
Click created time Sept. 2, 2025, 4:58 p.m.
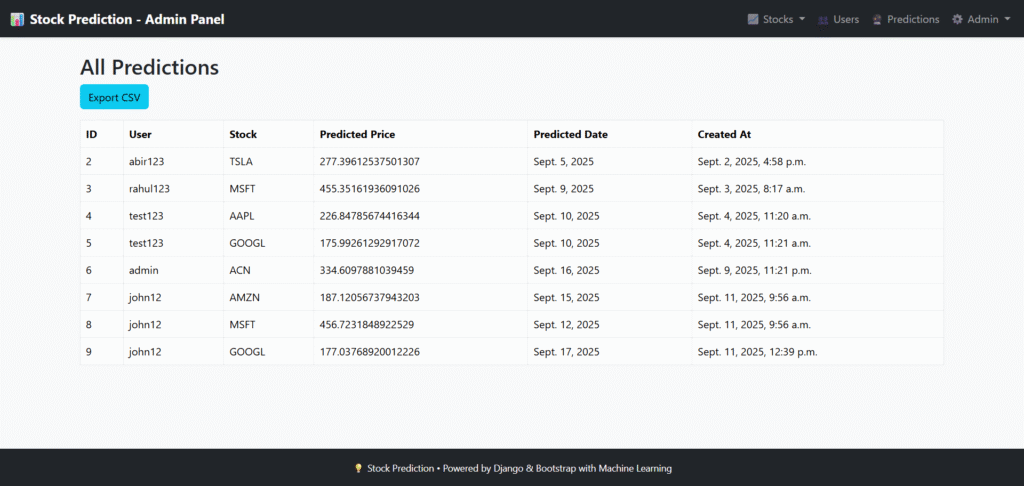pyautogui.click(x=752, y=161)
